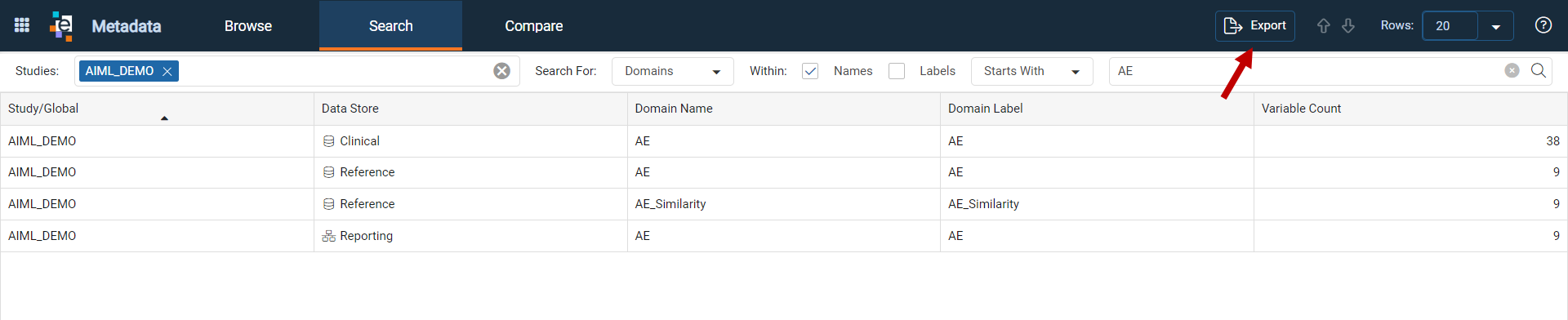Switch to the Compare tab

[x=533, y=26]
